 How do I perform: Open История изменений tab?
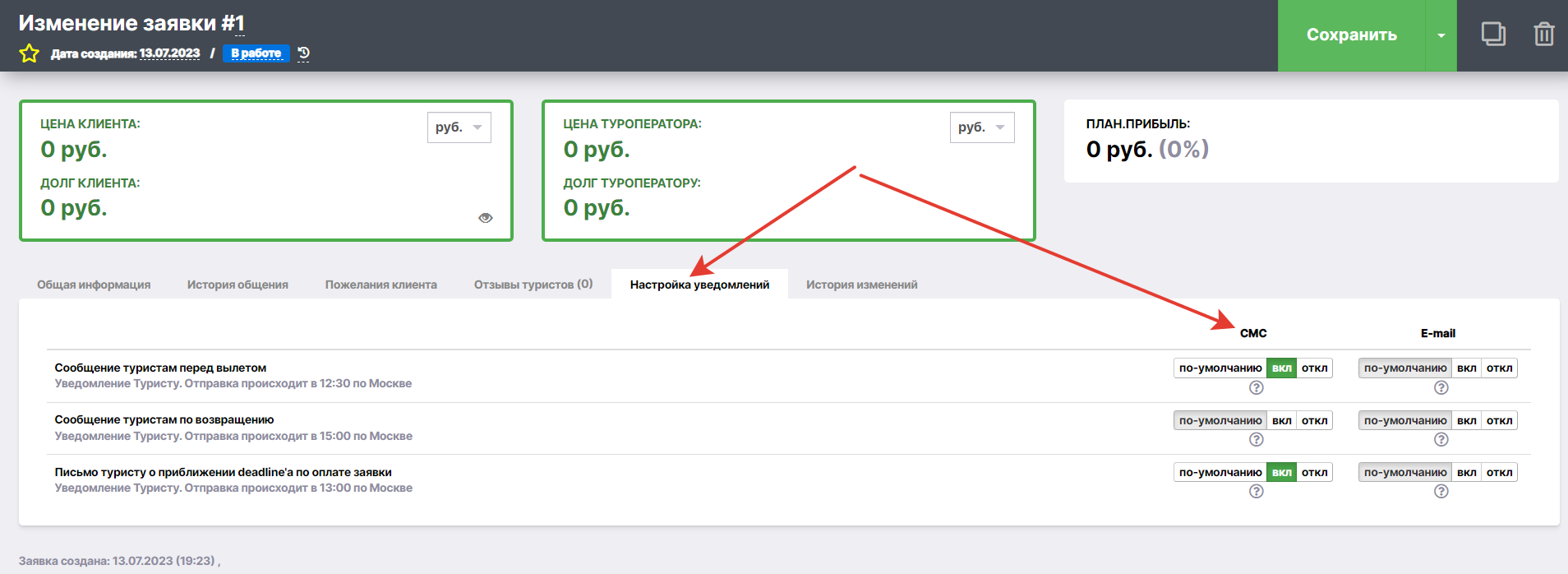pyautogui.click(x=862, y=285)
